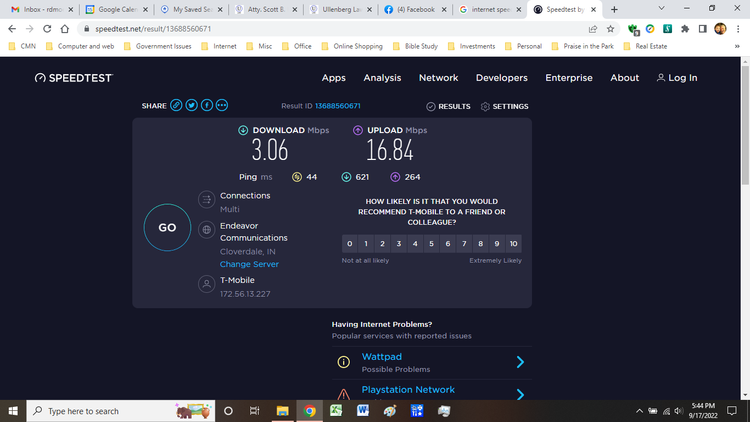The width and height of the screenshot is (750, 422).
Task: Rate recommendation score 5
Action: click(x=431, y=244)
